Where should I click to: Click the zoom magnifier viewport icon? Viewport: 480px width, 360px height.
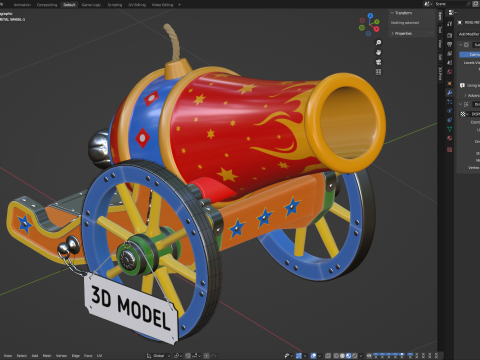[x=378, y=43]
